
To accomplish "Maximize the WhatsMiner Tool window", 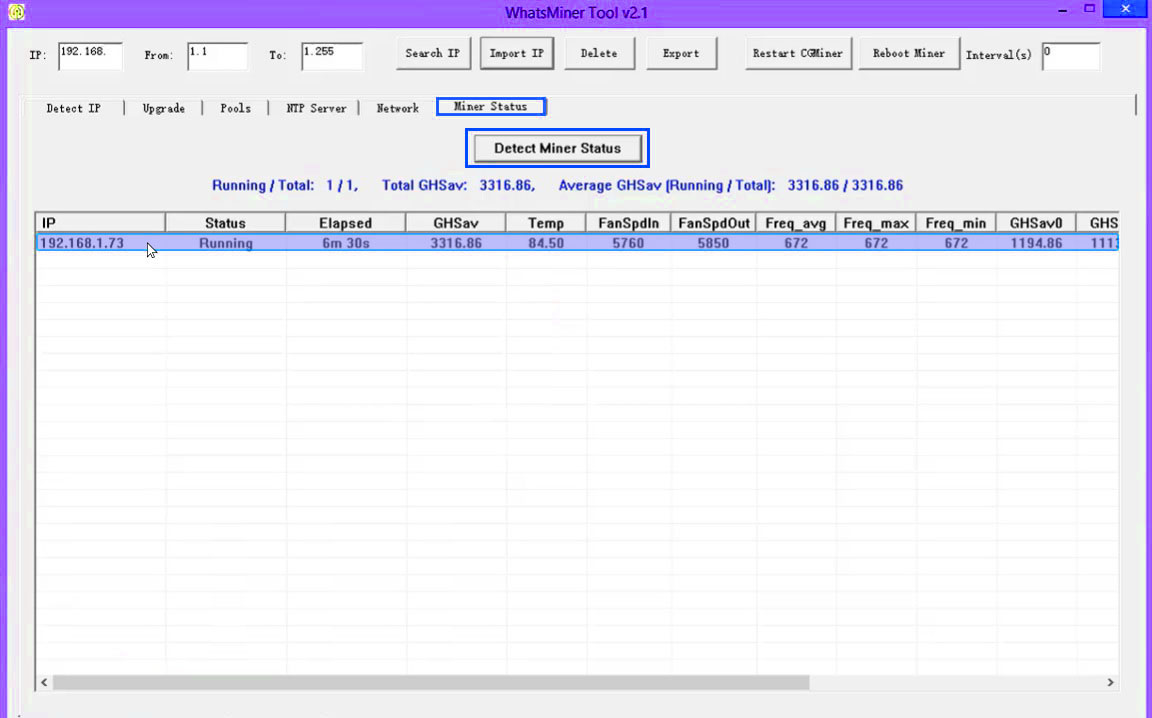I will pos(1090,9).
